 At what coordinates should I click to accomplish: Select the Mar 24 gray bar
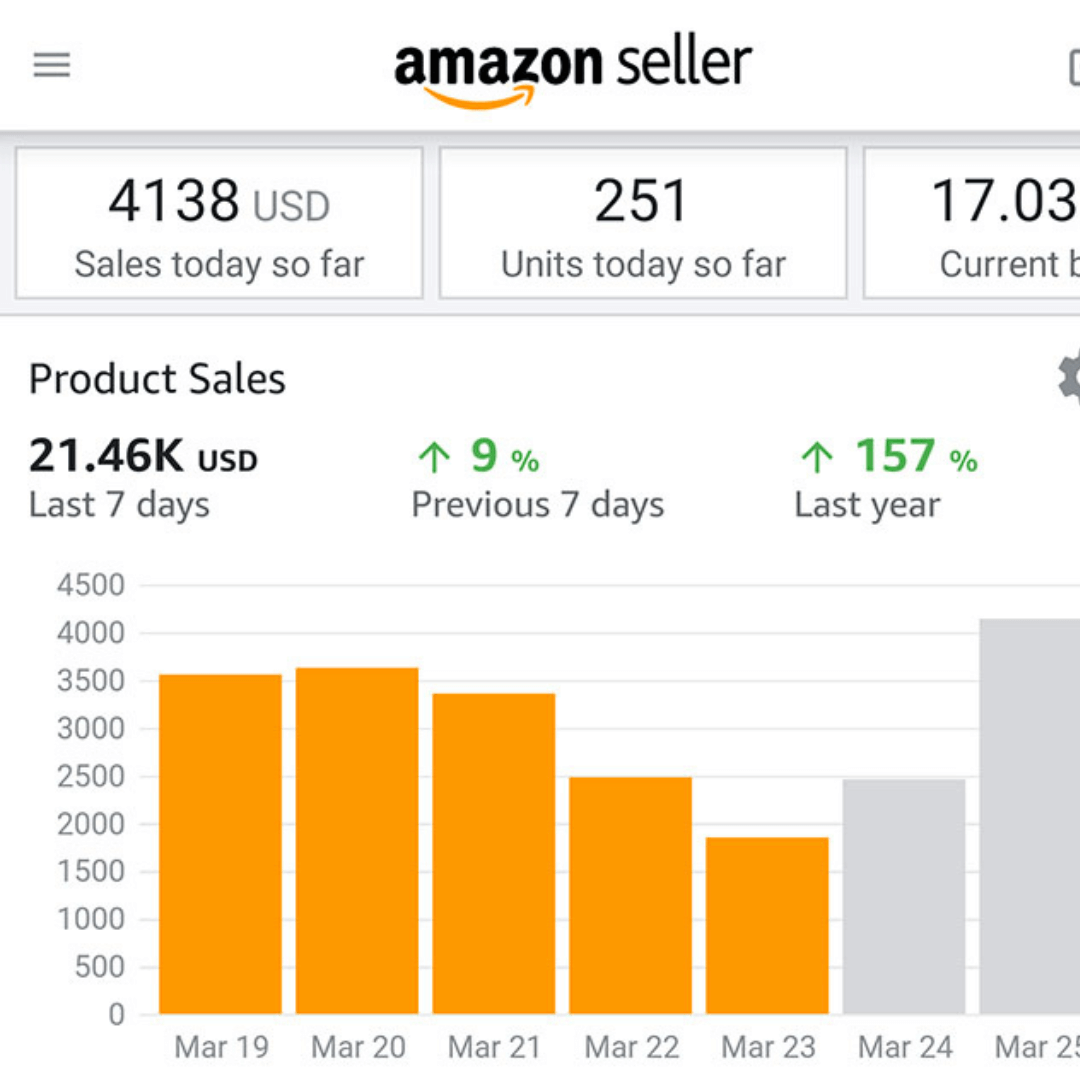coord(904,896)
